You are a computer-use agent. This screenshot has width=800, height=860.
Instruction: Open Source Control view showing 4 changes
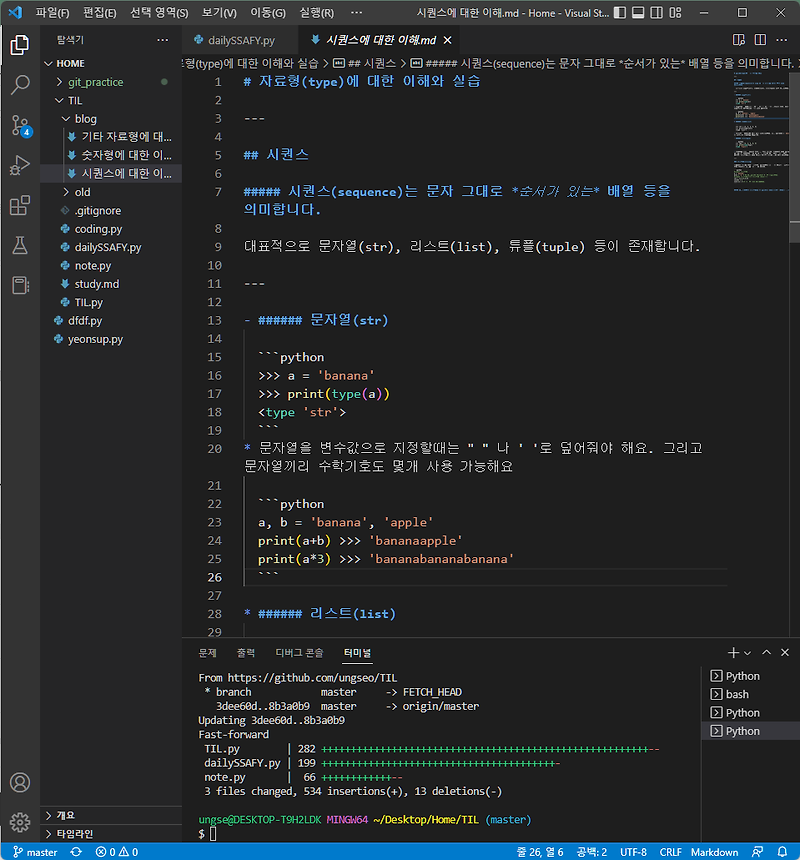click(21, 126)
